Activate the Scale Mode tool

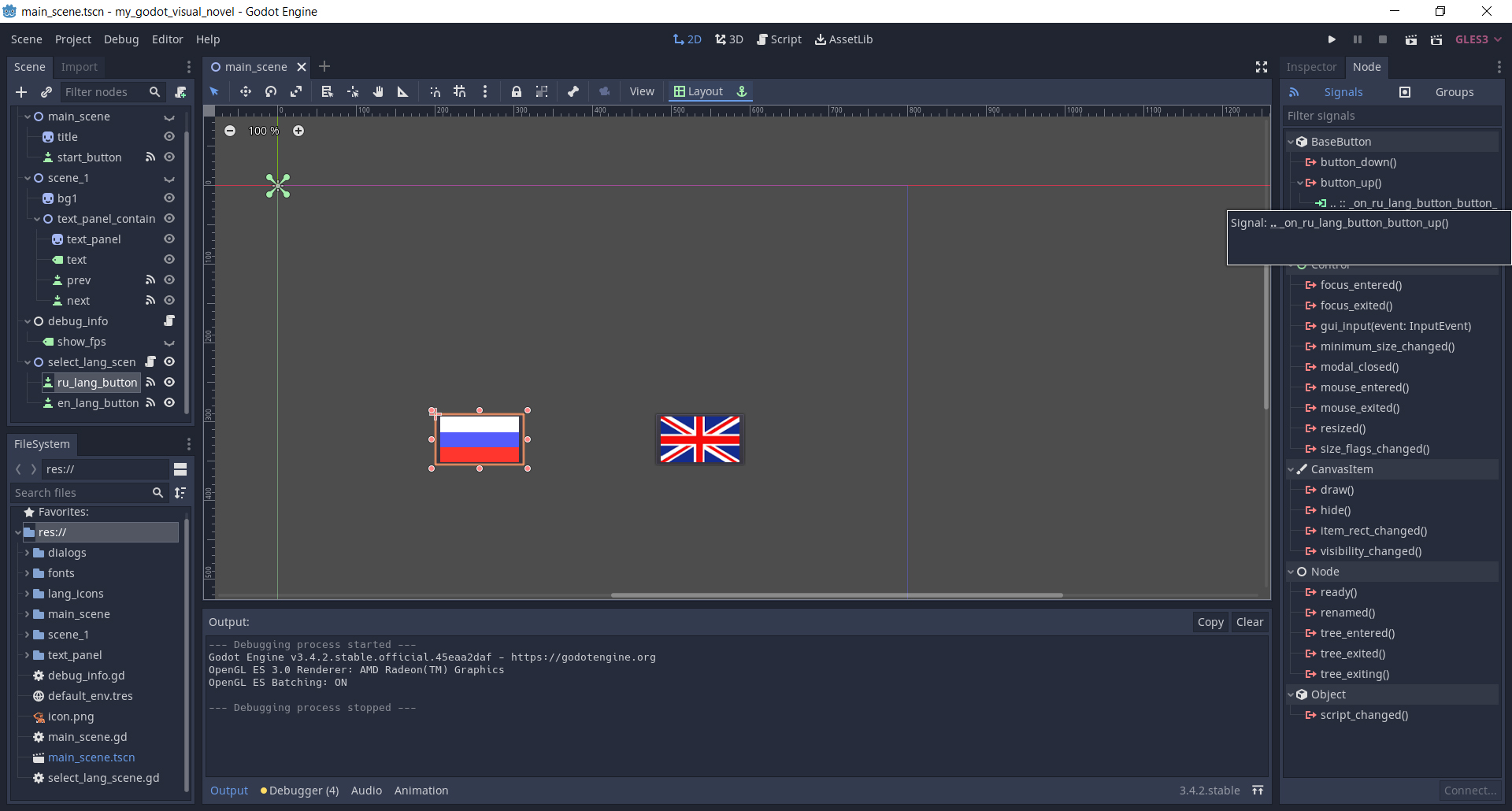click(x=296, y=91)
